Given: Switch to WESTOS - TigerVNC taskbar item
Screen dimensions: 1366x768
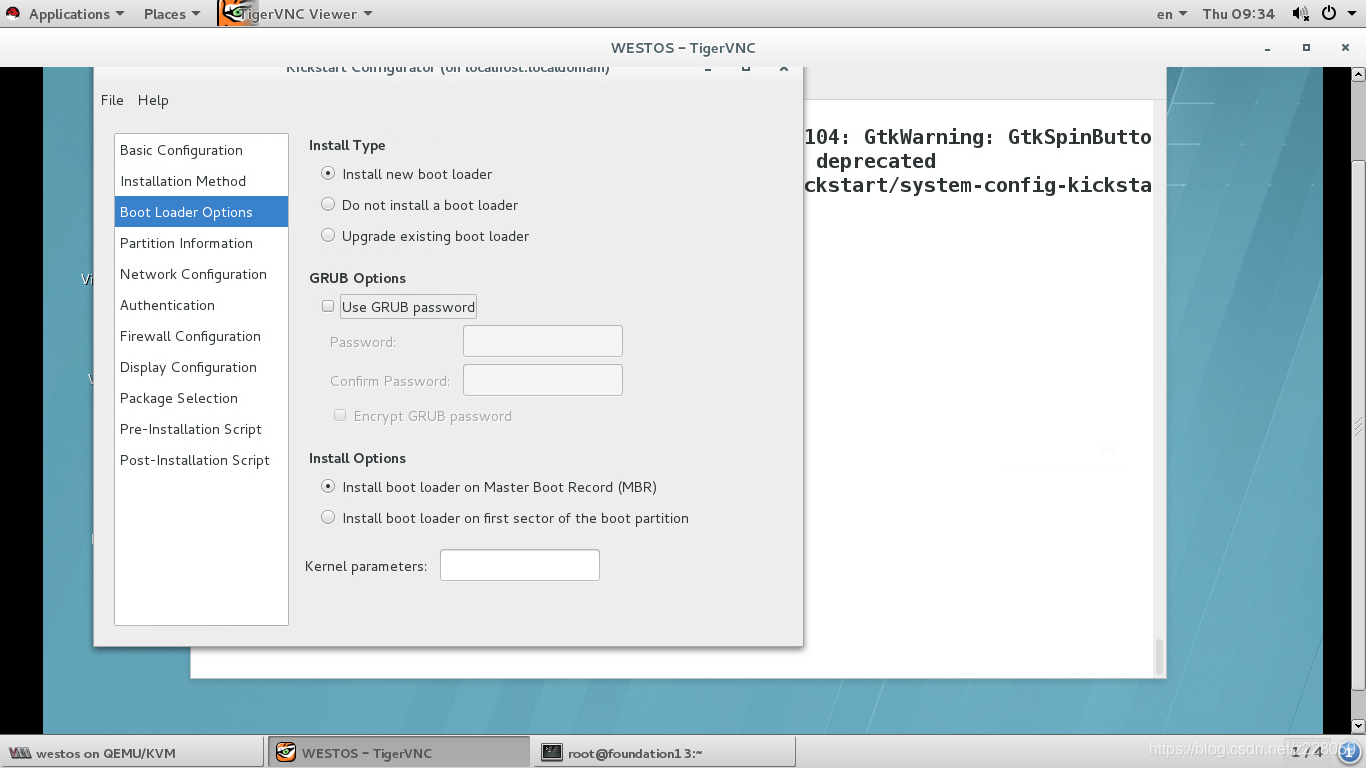Looking at the screenshot, I should tap(398, 753).
